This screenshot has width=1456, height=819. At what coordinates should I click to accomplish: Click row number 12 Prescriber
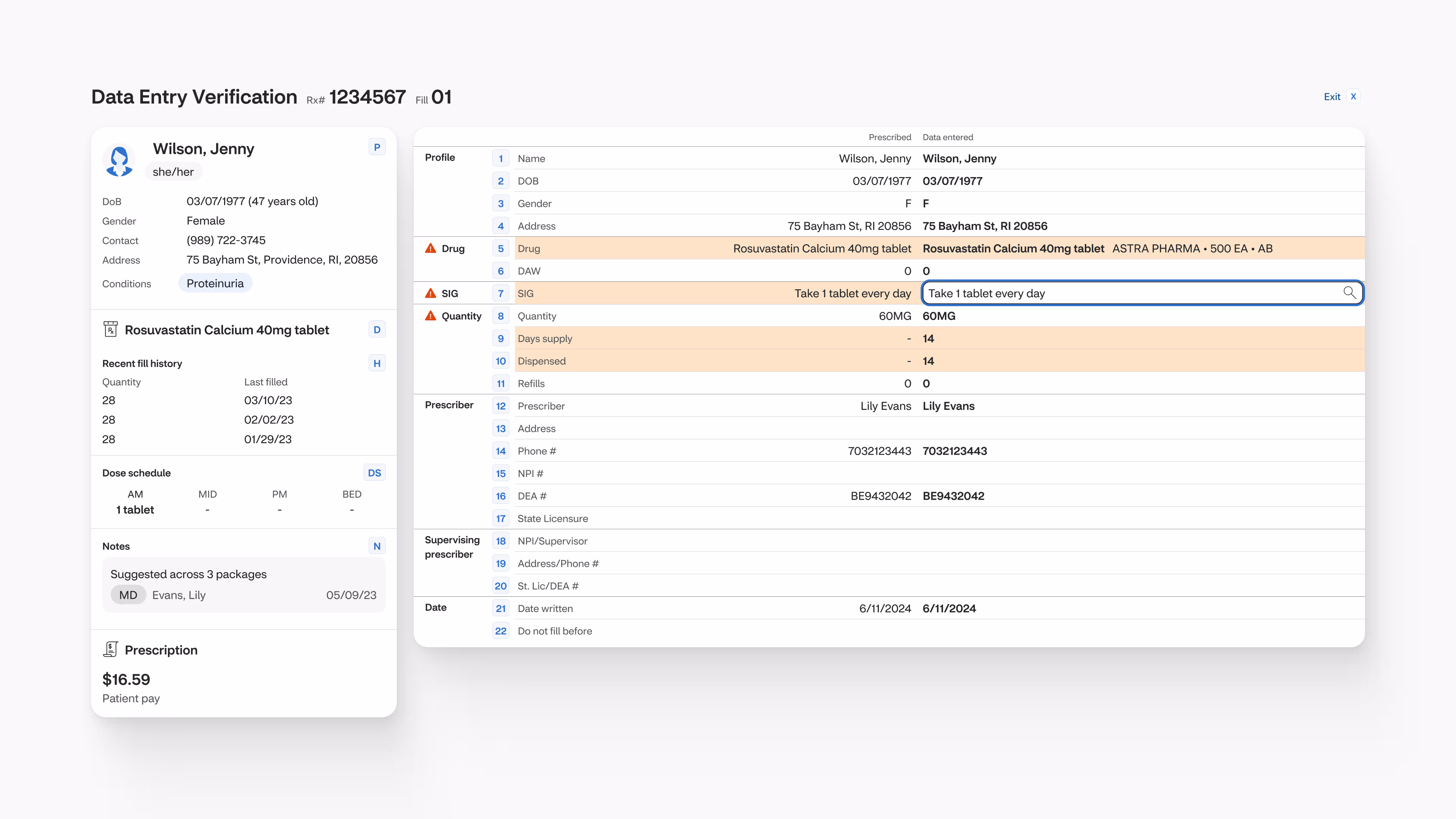click(500, 406)
